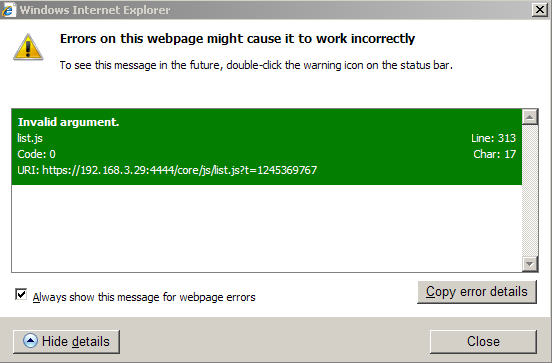The image size is (552, 363).
Task: Click the vertical scrollbar track of error list
Action: pos(530,191)
